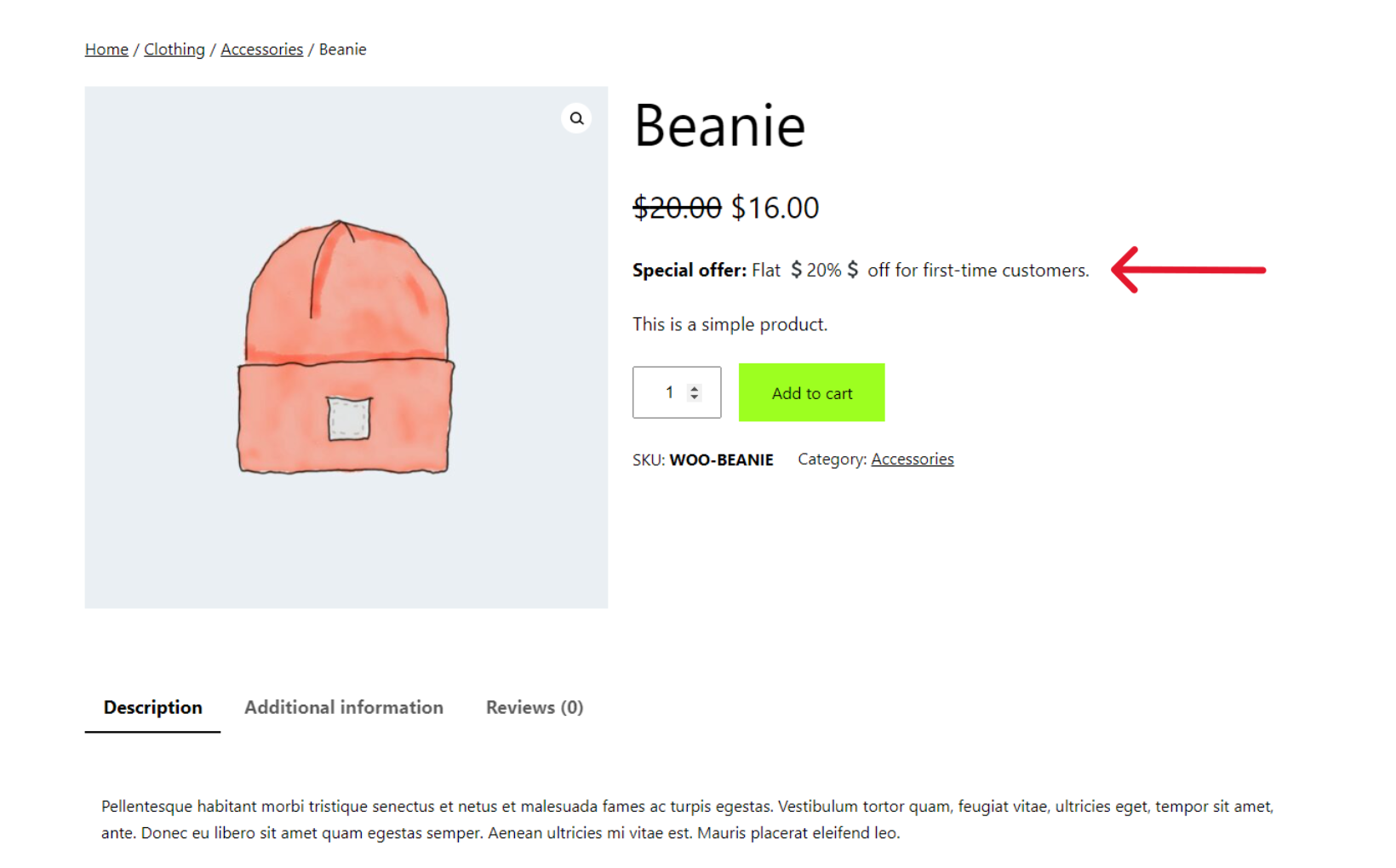Click the crossed-out $20.00 price

(x=677, y=207)
